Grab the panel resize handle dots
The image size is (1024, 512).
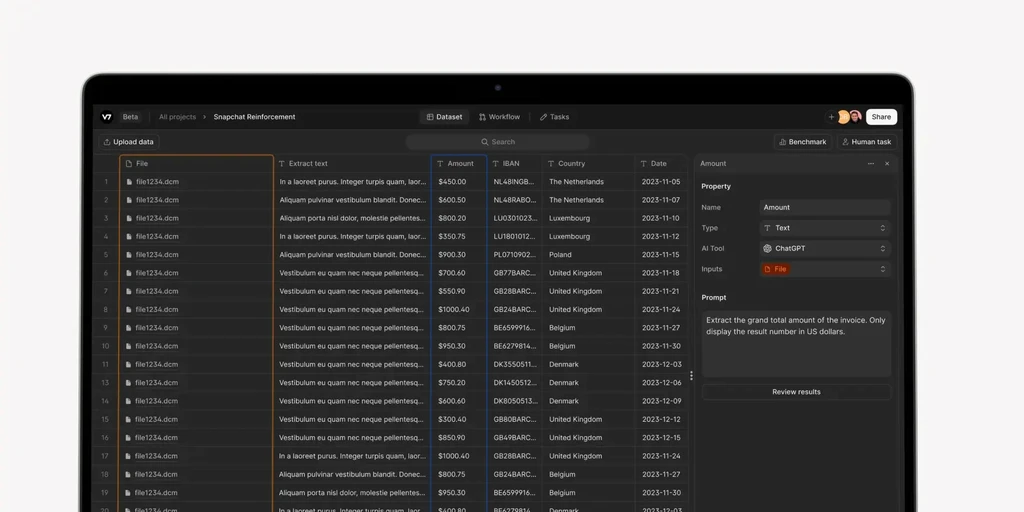[691, 376]
